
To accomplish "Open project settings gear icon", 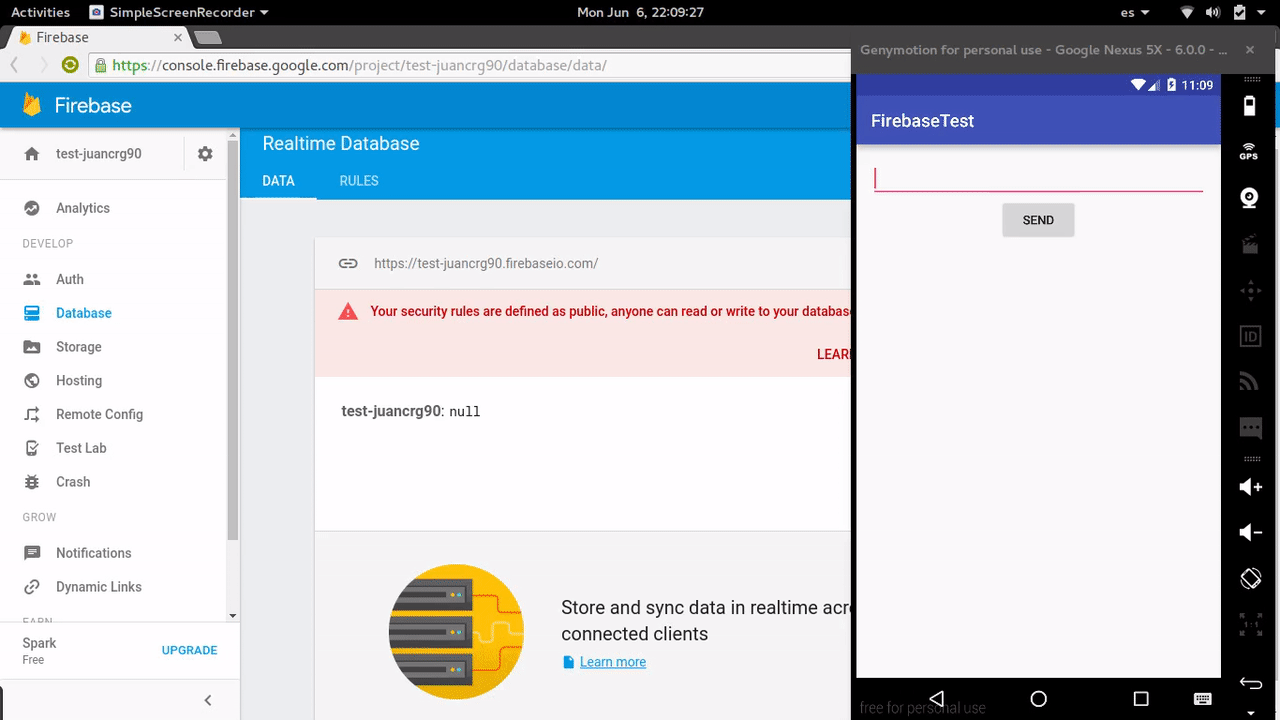I will pyautogui.click(x=205, y=154).
